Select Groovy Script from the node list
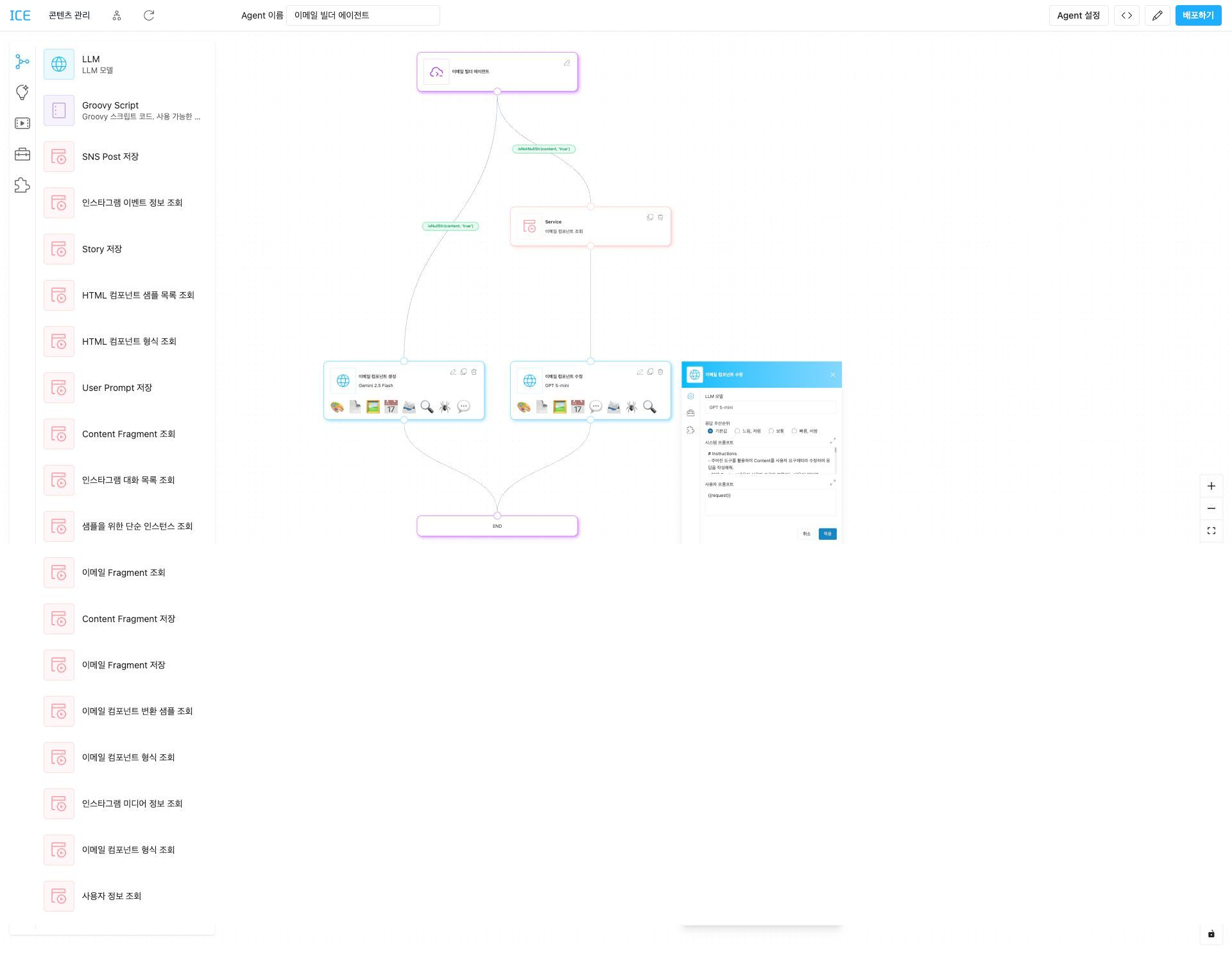The width and height of the screenshot is (1232, 954). 125,110
